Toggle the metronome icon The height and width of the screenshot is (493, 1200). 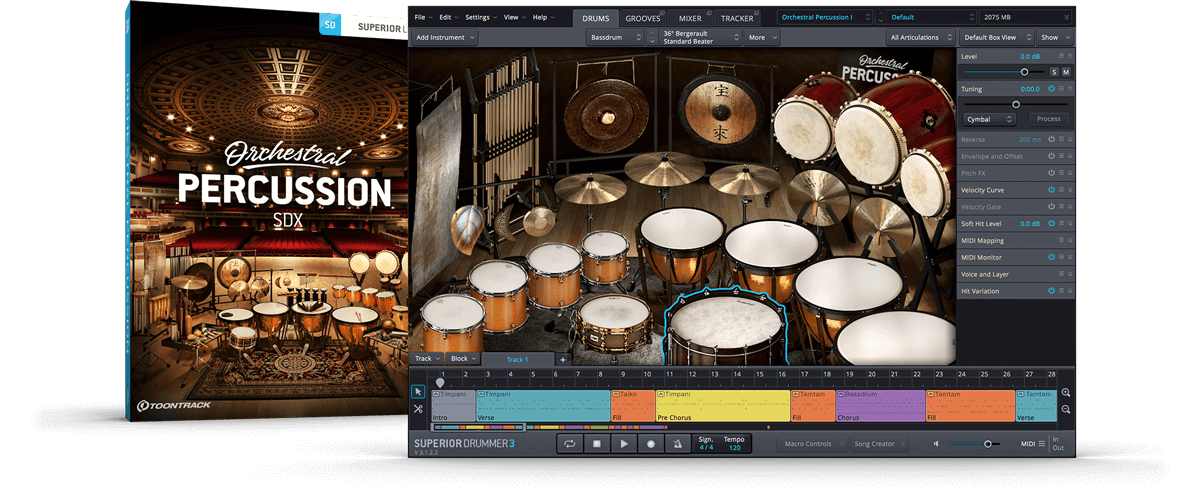[678, 443]
